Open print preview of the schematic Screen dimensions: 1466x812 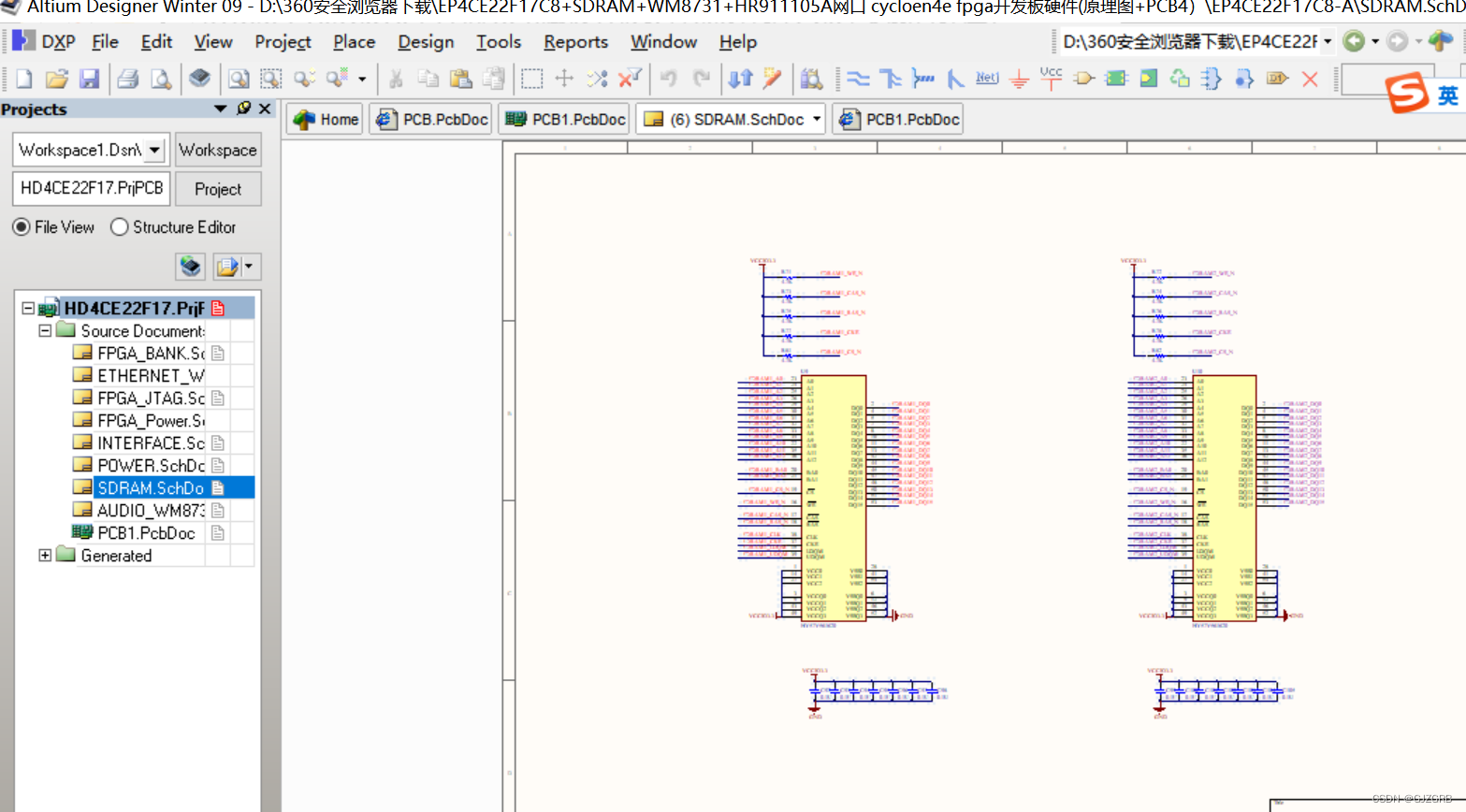(161, 80)
